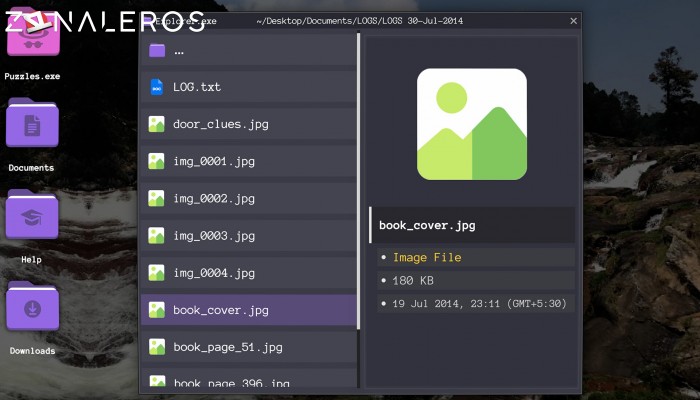Select img_0002.jpg in file list
700x400 pixels.
click(214, 198)
